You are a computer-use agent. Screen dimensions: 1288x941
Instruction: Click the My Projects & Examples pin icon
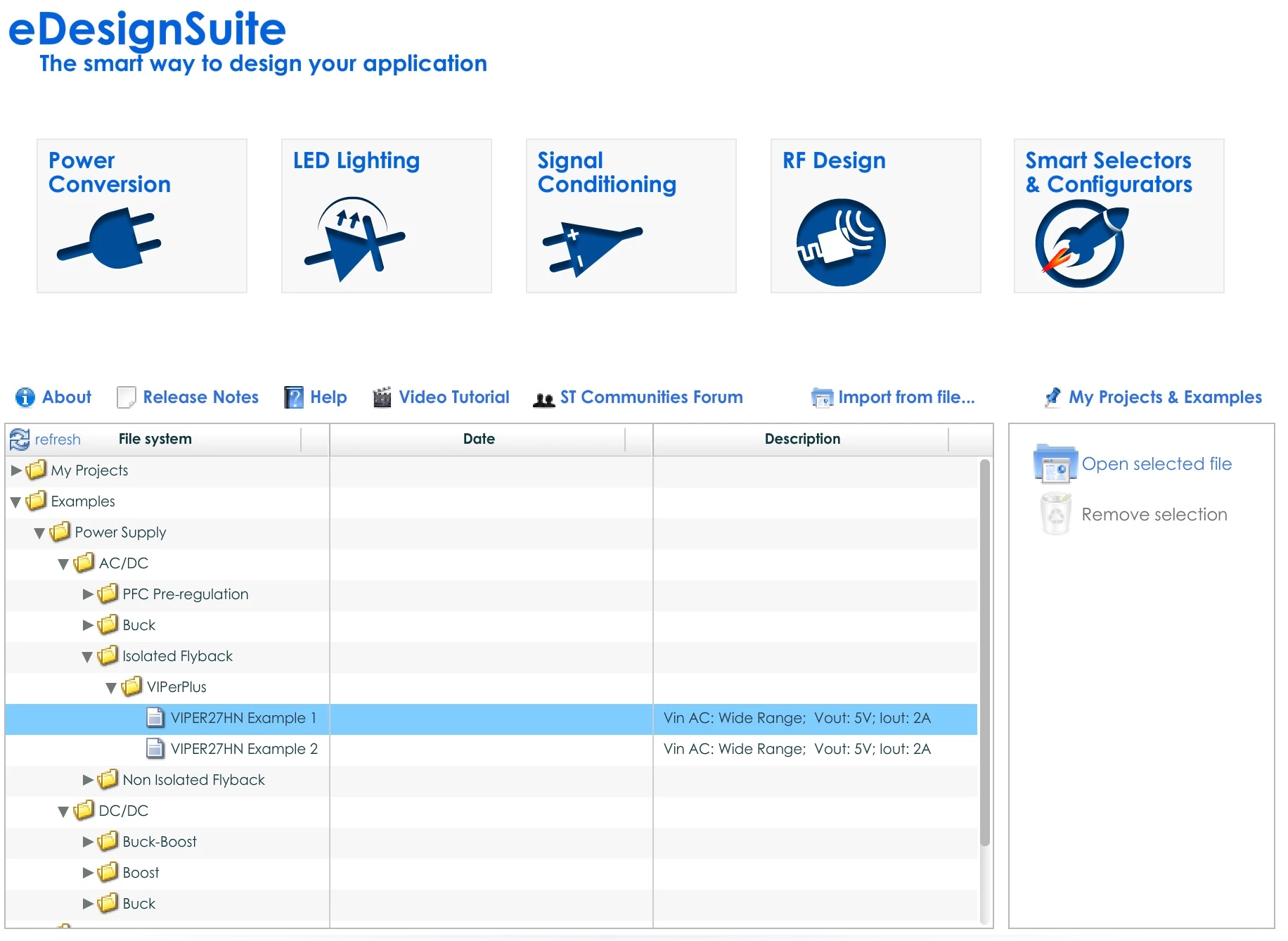coord(1052,397)
